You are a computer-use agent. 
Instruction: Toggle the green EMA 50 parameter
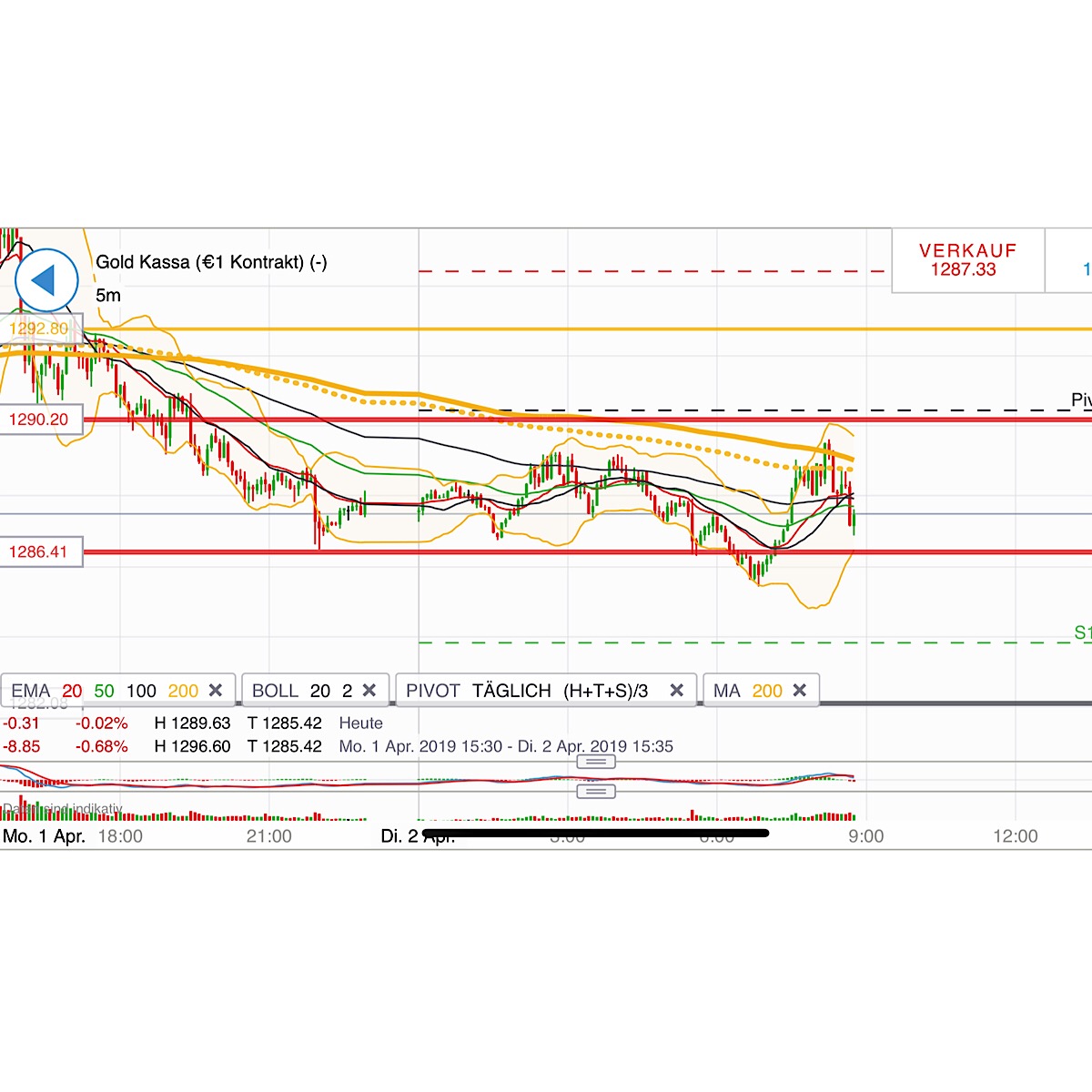[x=104, y=691]
